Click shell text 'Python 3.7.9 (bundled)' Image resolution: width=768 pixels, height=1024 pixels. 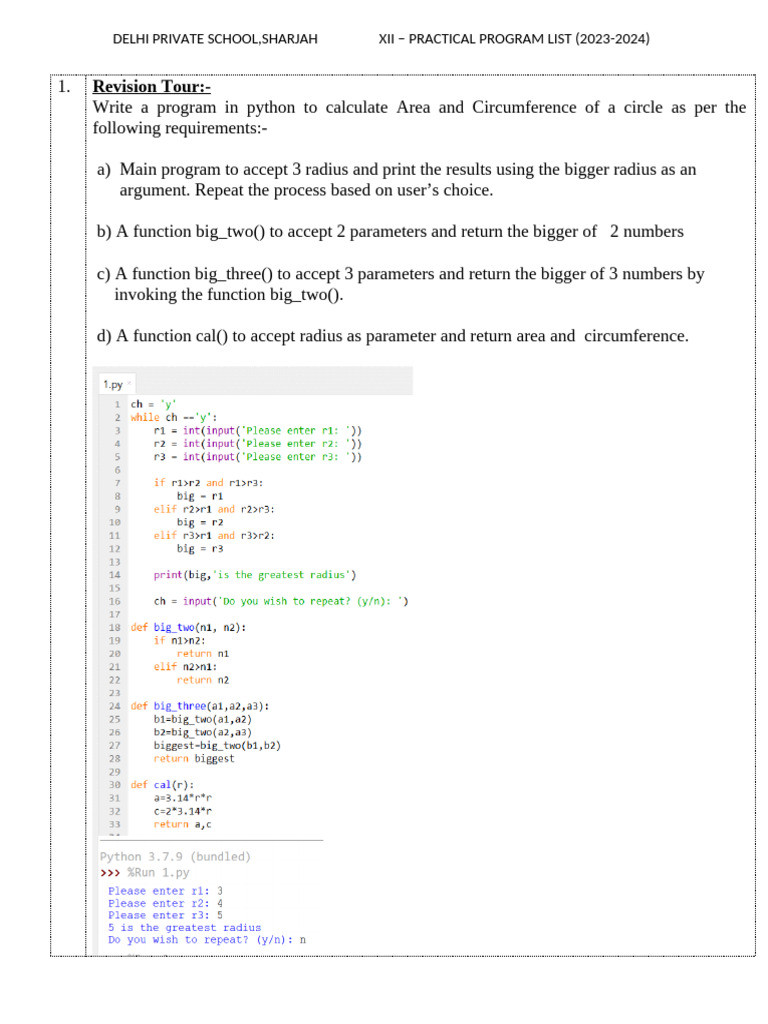point(175,856)
